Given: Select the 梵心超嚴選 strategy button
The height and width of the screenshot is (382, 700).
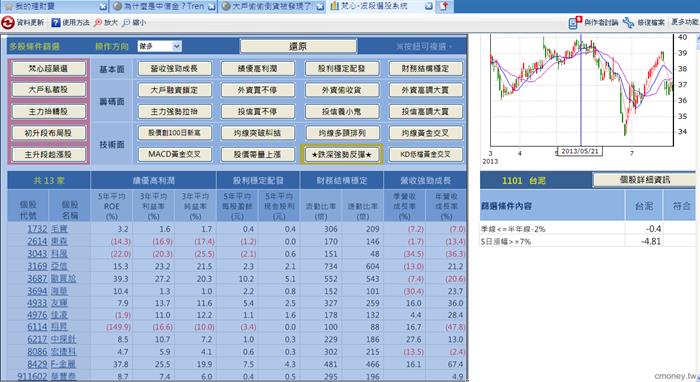Looking at the screenshot, I should click(48, 68).
